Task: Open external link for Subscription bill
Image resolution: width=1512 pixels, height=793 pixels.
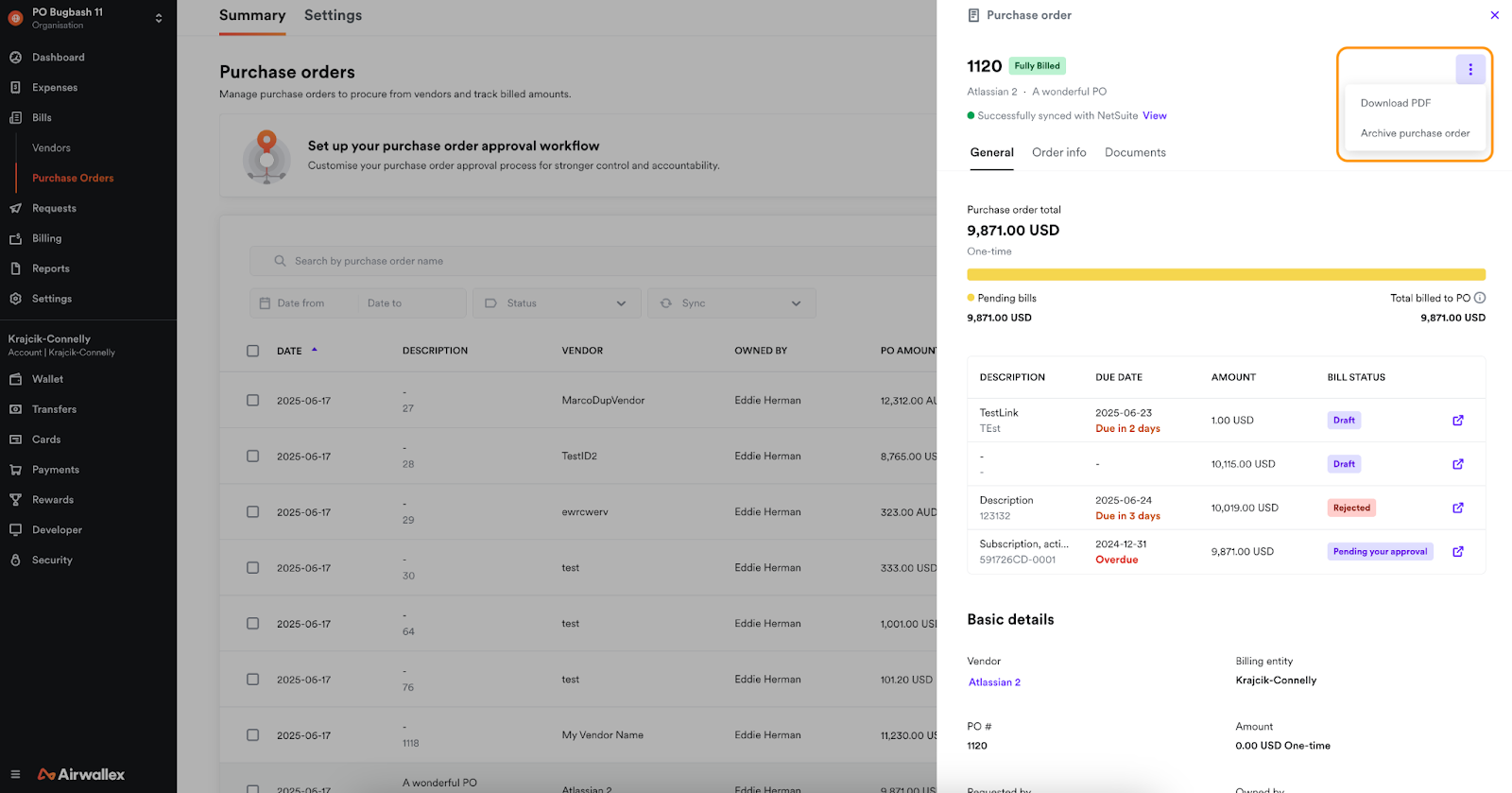Action: pos(1457,552)
